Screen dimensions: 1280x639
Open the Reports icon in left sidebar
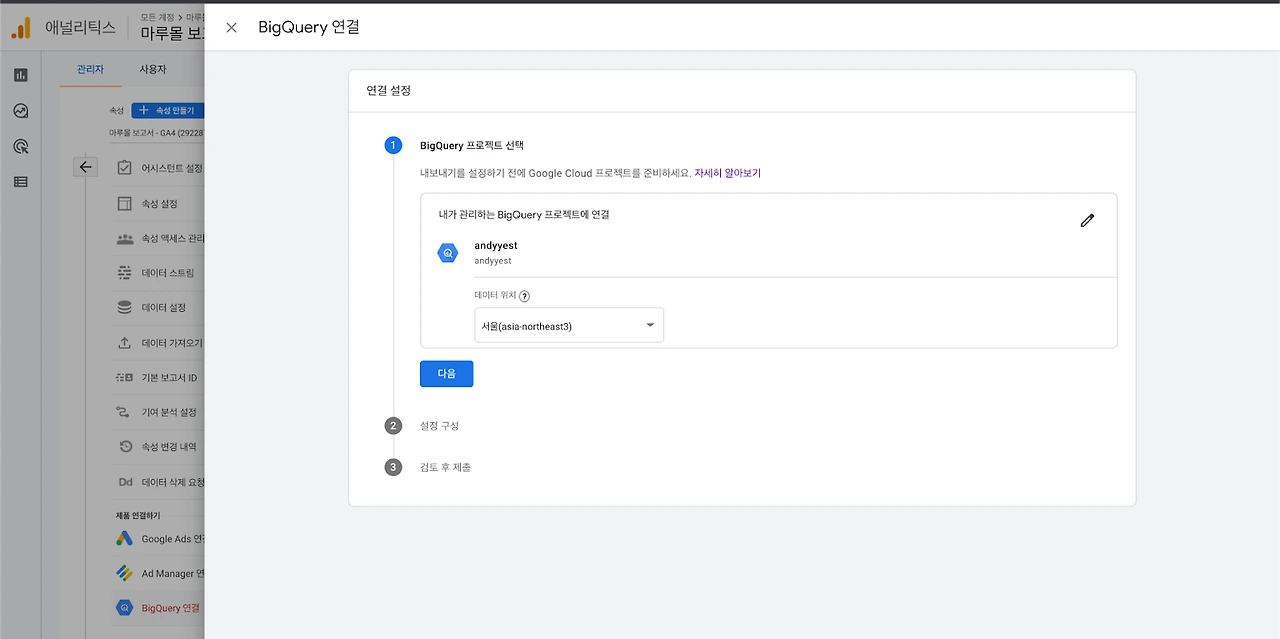point(21,75)
